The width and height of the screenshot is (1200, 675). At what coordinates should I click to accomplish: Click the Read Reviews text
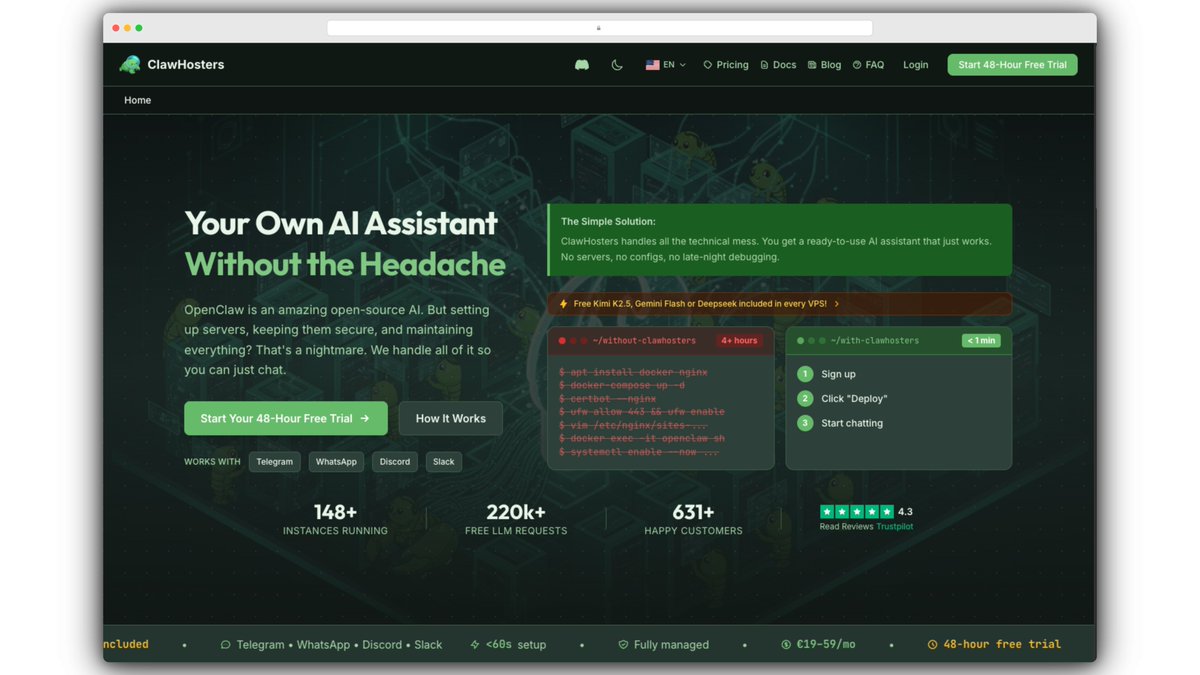[x=846, y=527]
